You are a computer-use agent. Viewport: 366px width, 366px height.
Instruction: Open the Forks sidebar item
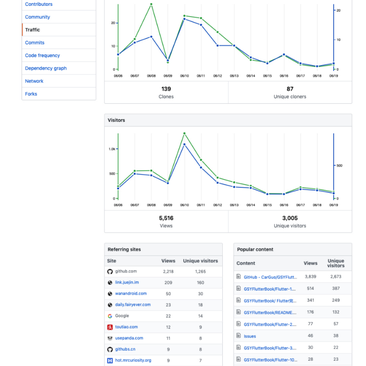tap(31, 94)
